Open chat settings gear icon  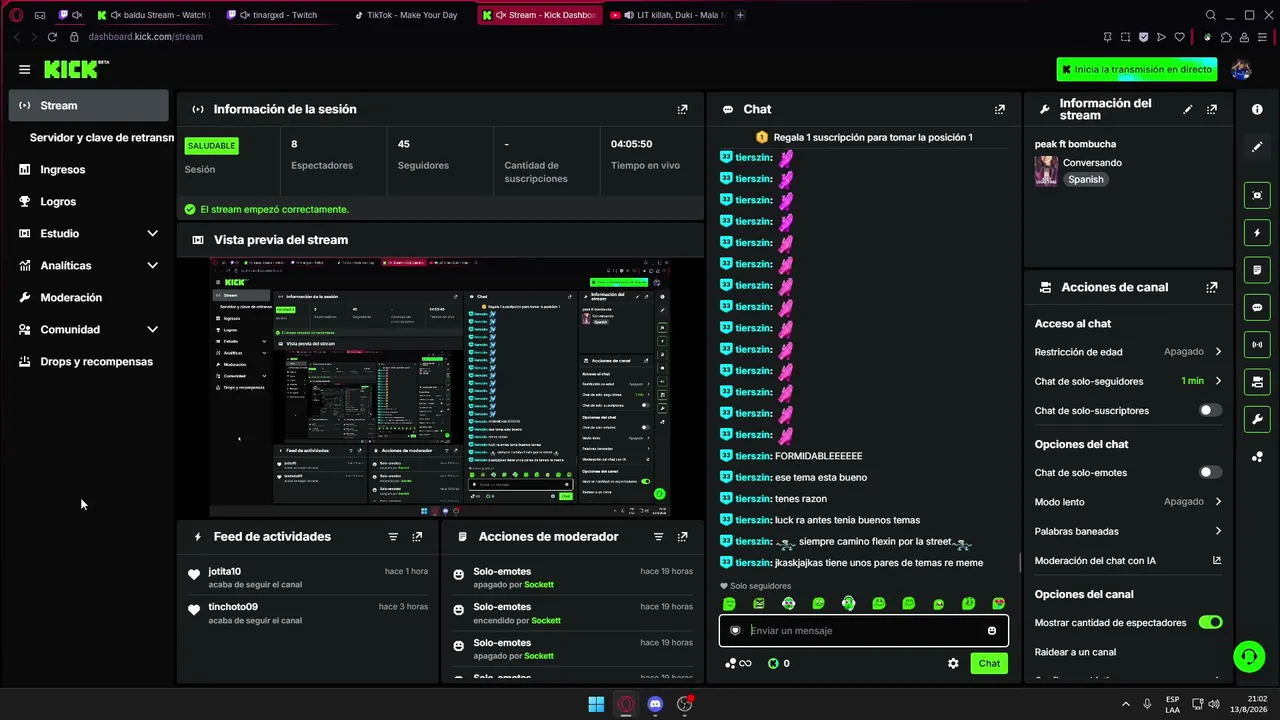click(953, 663)
